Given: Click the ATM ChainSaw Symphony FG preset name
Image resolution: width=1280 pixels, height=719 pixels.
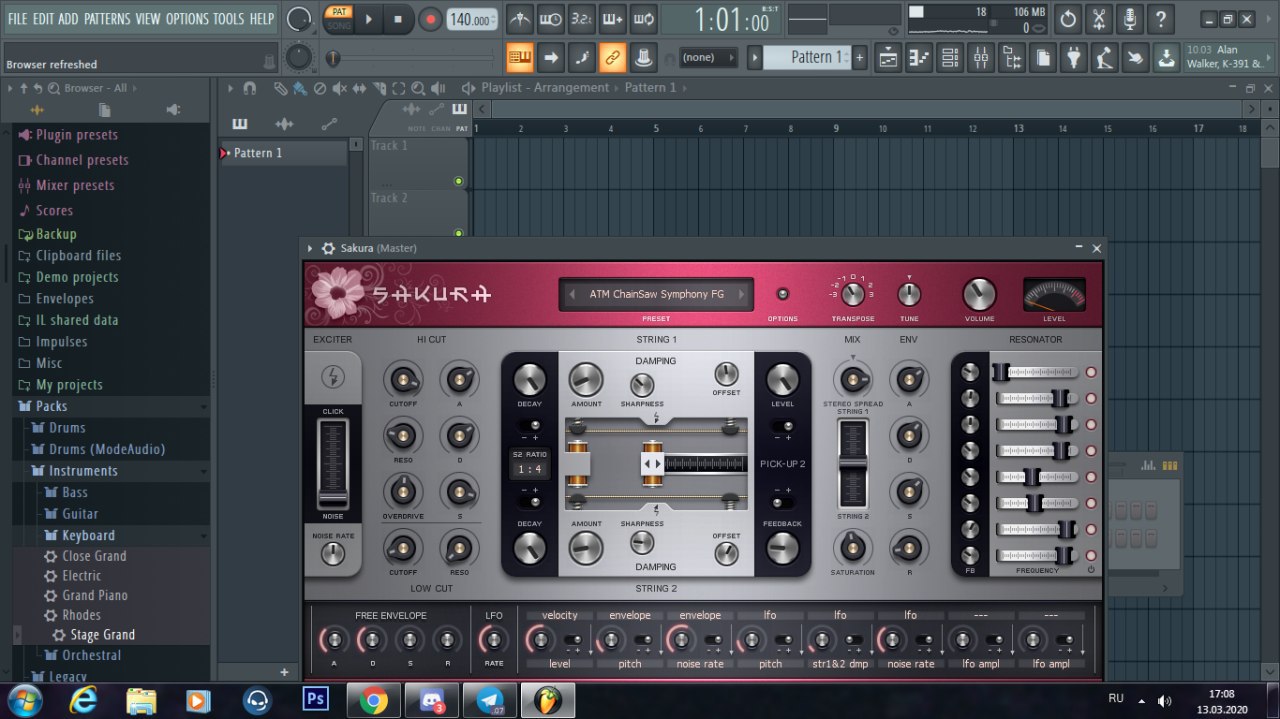Looking at the screenshot, I should (x=656, y=294).
